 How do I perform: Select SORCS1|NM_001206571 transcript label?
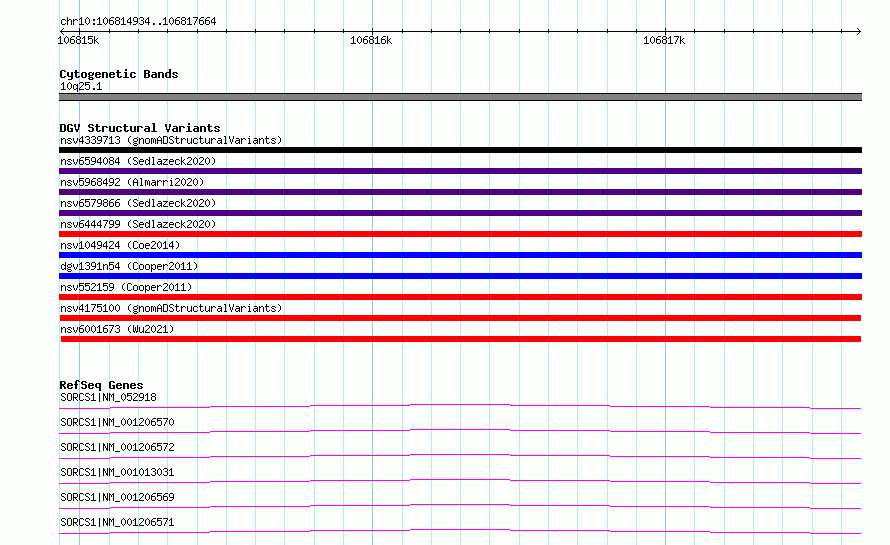(117, 522)
